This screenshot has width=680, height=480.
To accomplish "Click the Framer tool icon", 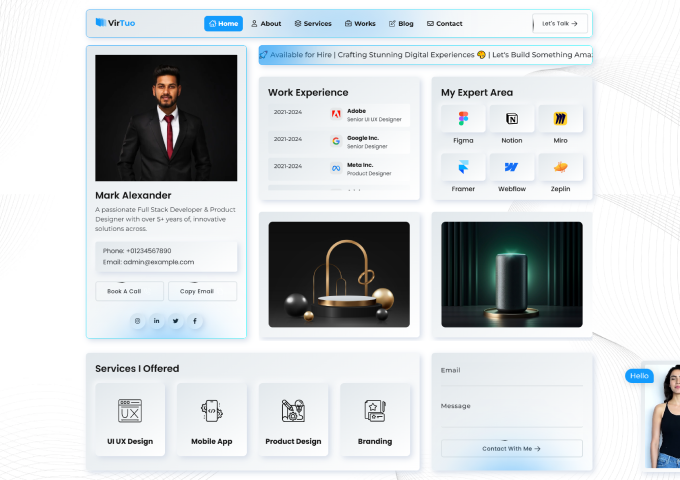I will [x=463, y=167].
